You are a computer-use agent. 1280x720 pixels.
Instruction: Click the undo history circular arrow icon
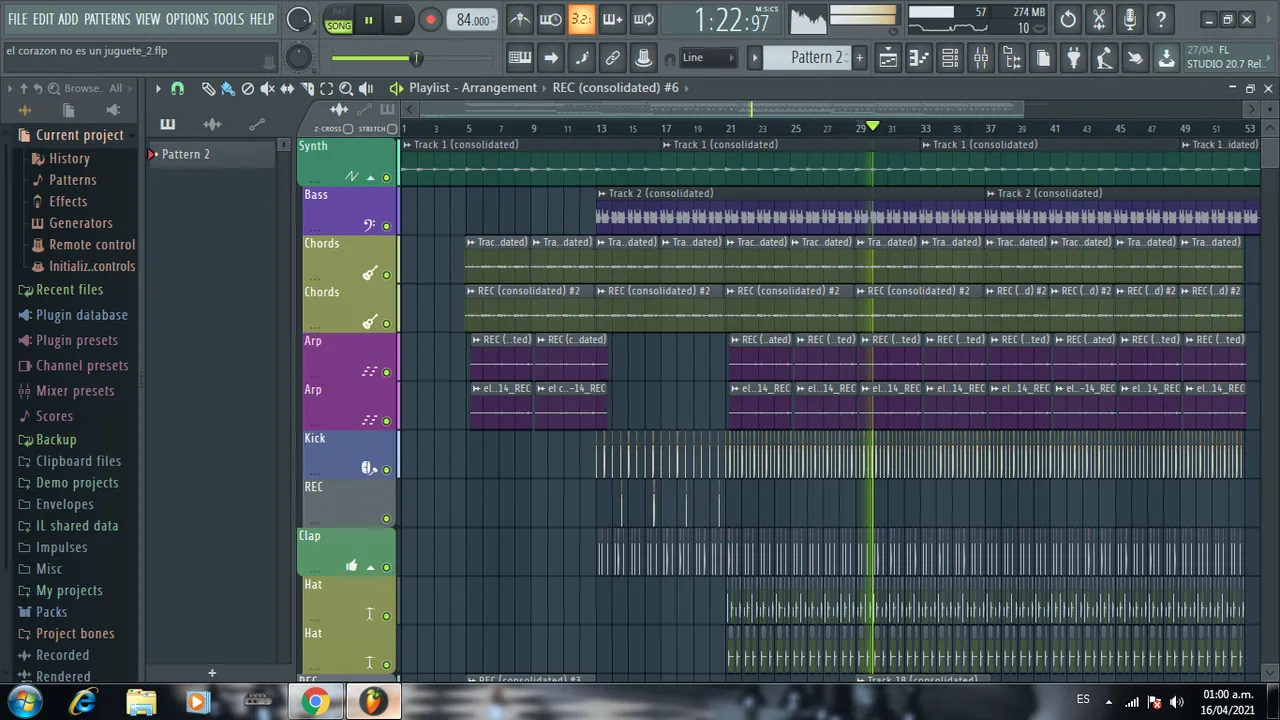pos(1068,19)
